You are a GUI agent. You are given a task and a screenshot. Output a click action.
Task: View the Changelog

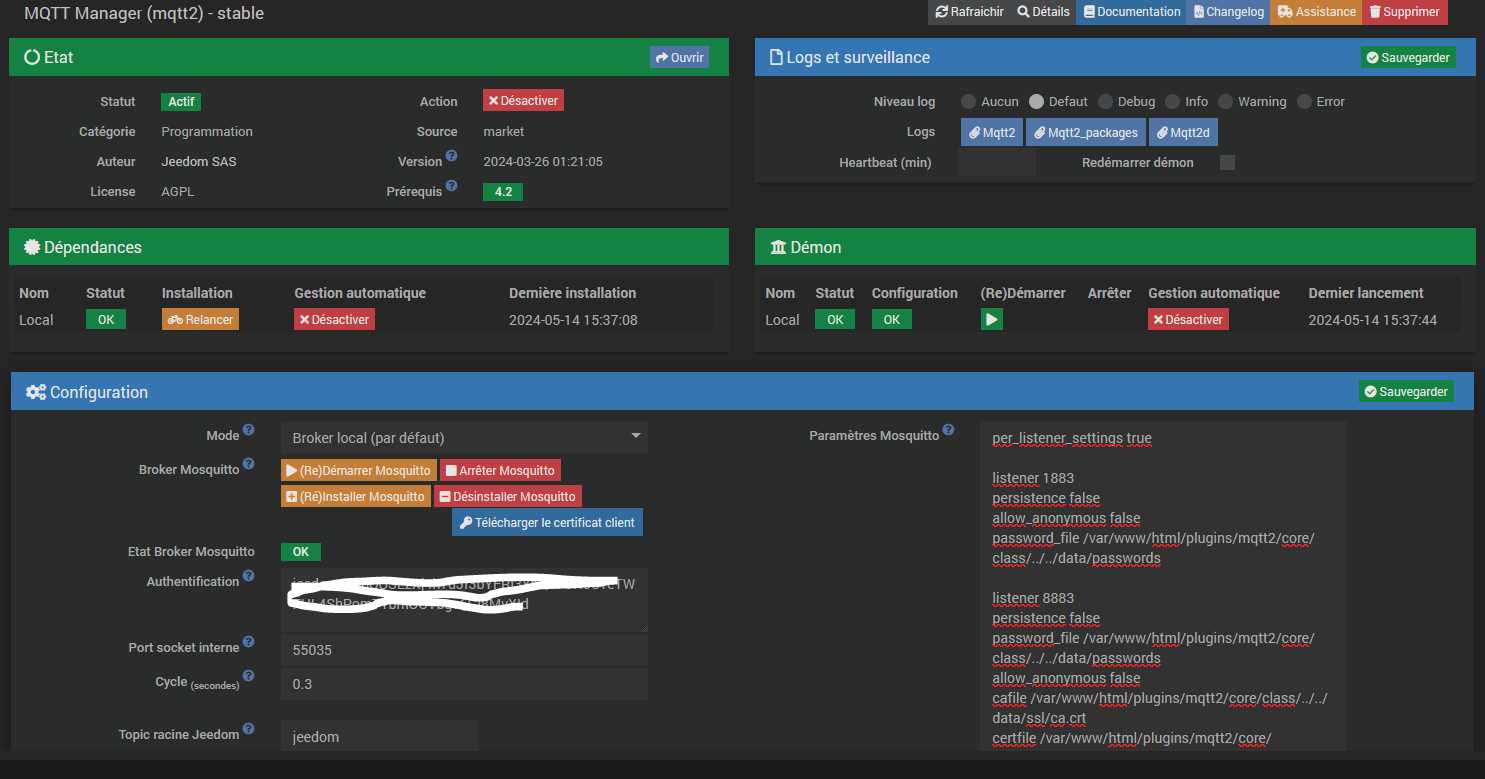point(1228,12)
